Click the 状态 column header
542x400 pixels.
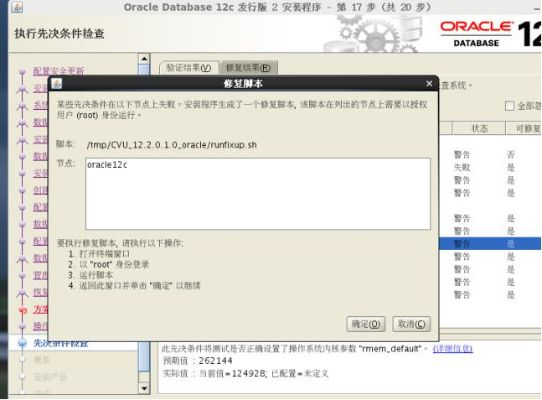pos(479,129)
